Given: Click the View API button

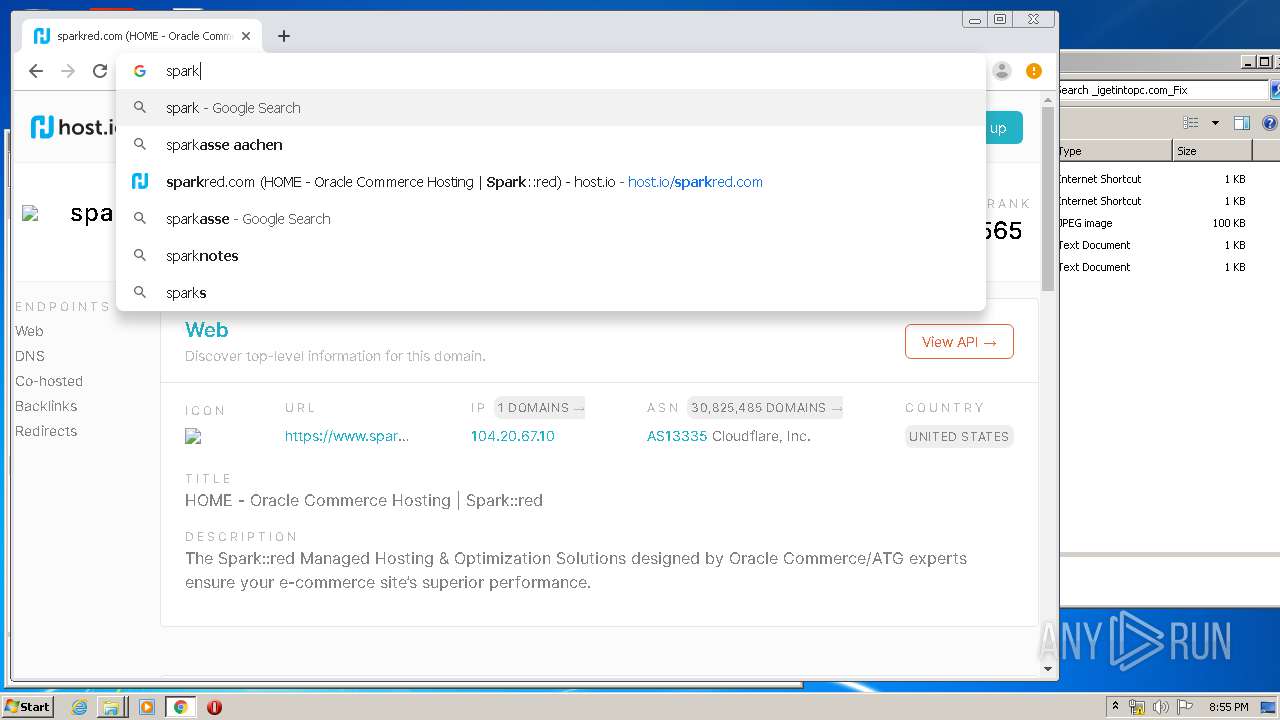Looking at the screenshot, I should [x=959, y=342].
